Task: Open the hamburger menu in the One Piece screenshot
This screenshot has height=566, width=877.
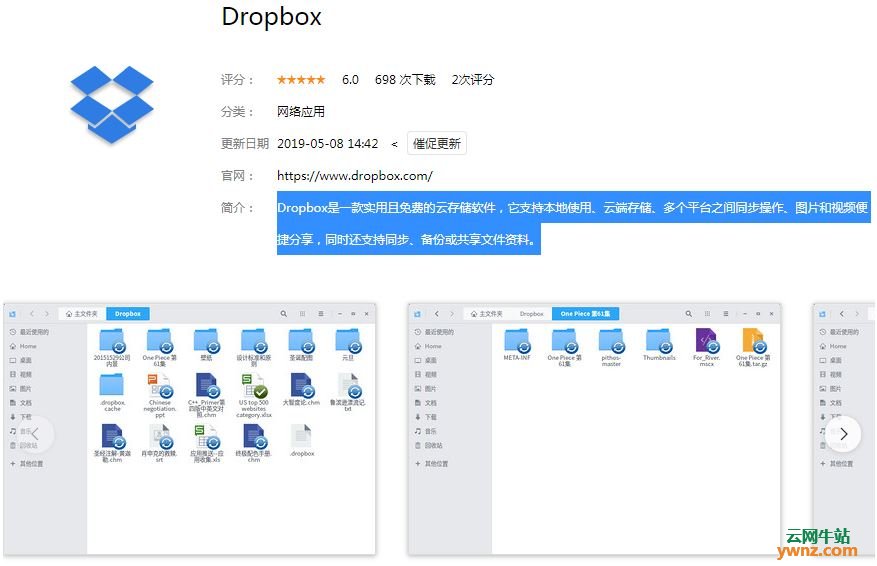Action: (725, 314)
